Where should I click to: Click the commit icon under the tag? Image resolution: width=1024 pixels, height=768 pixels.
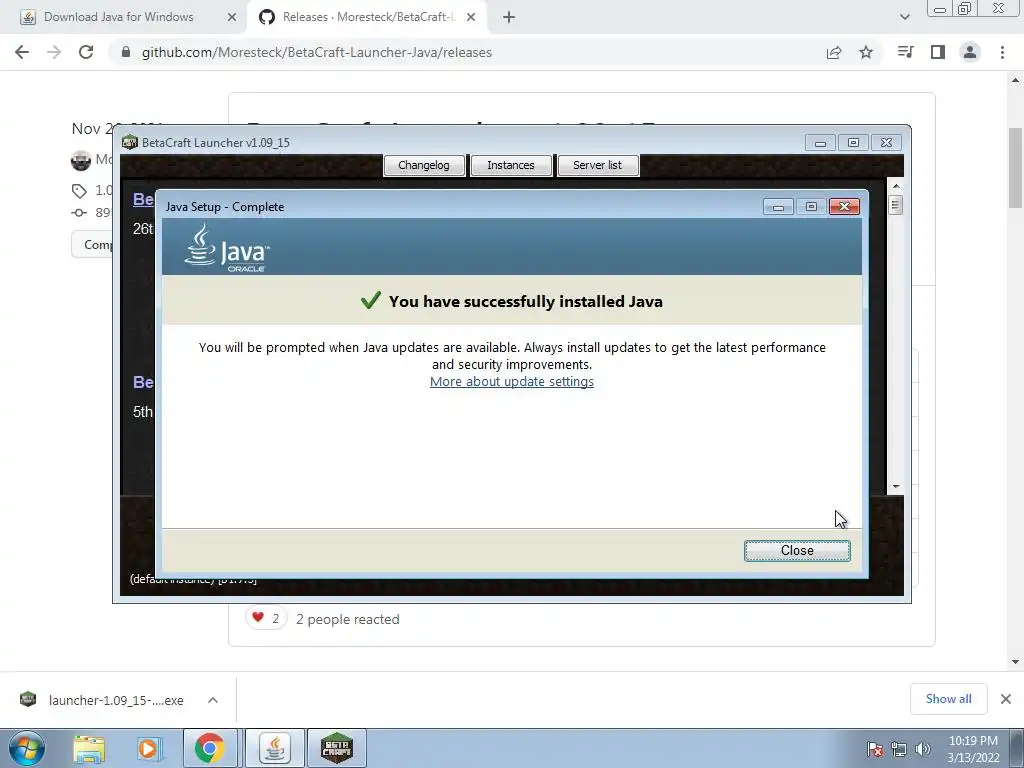[x=79, y=212]
